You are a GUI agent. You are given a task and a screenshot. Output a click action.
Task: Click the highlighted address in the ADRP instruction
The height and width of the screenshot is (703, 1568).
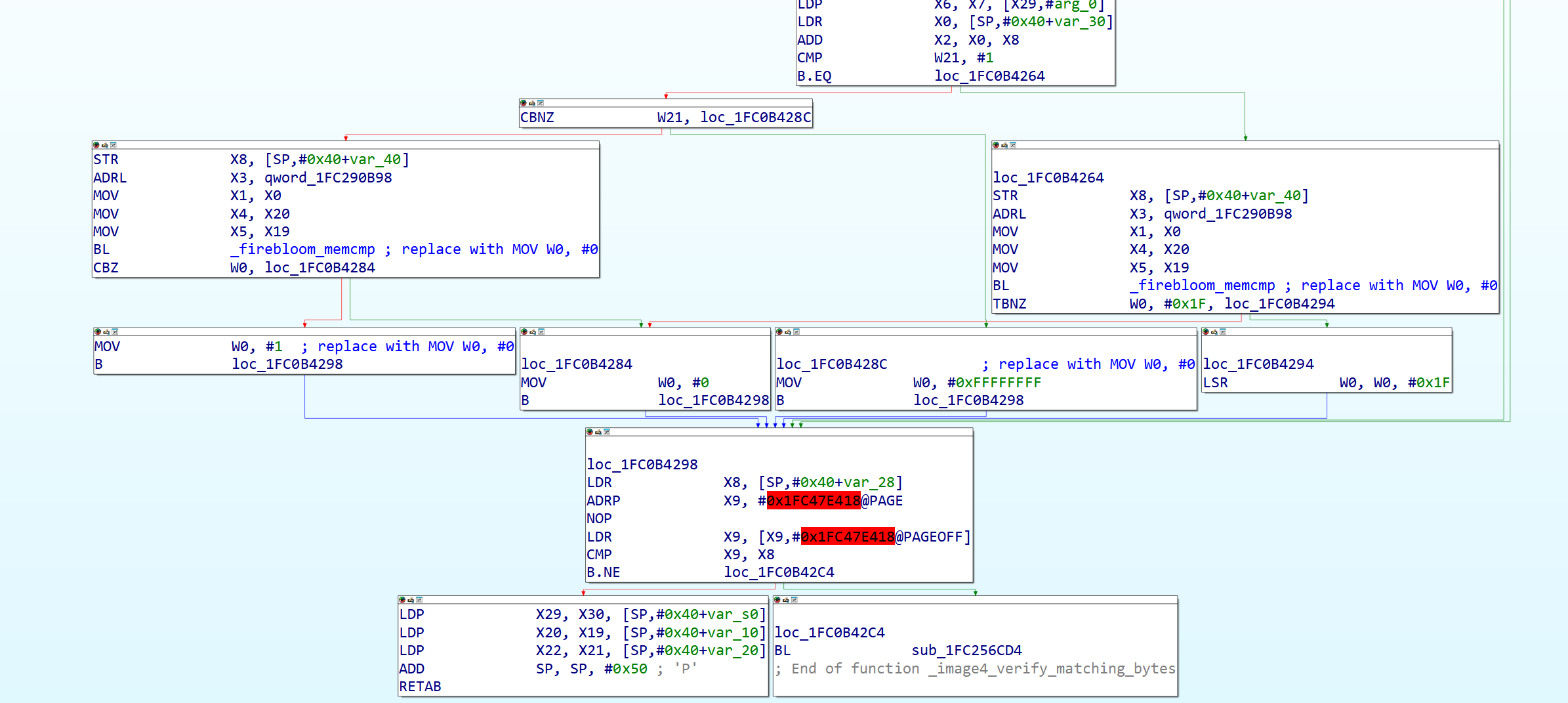click(x=814, y=501)
